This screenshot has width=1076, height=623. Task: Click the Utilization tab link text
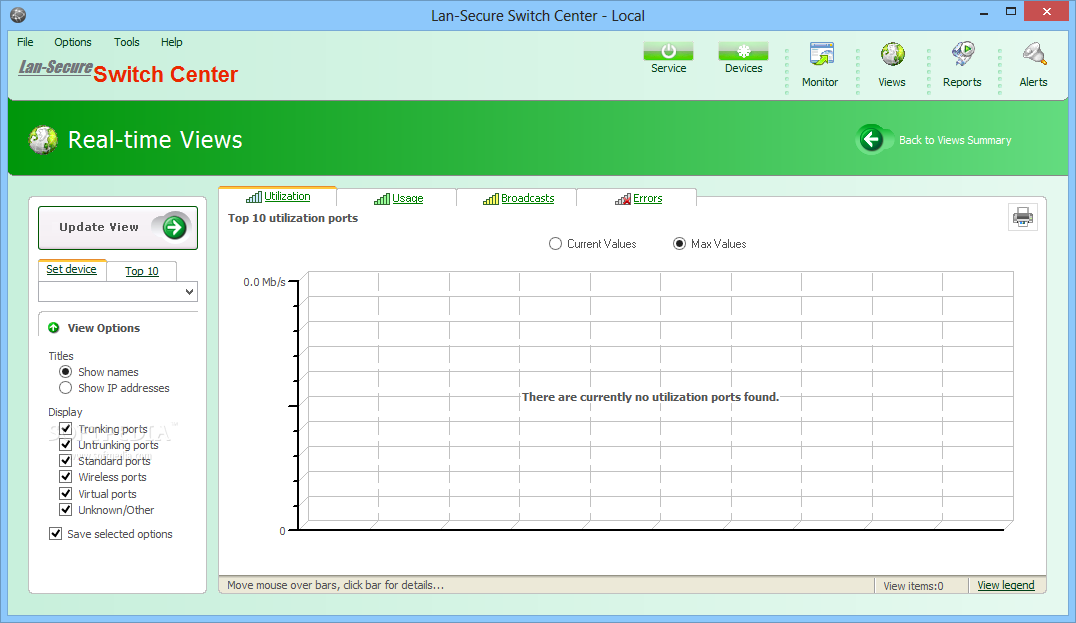[x=287, y=196]
